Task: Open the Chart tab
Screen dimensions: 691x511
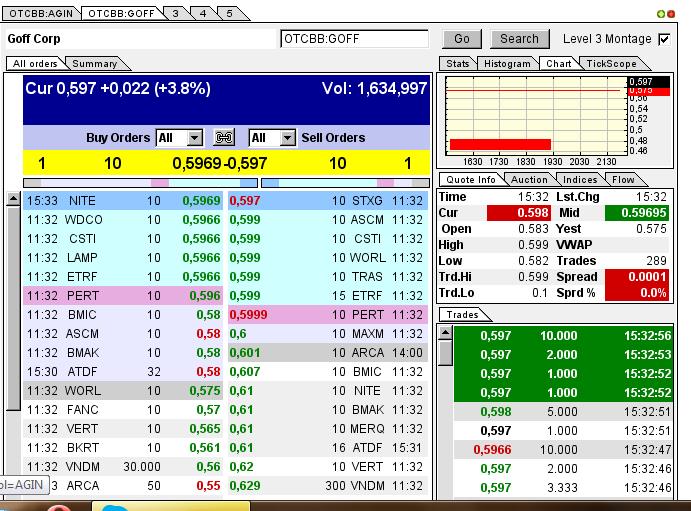Action: [x=558, y=63]
